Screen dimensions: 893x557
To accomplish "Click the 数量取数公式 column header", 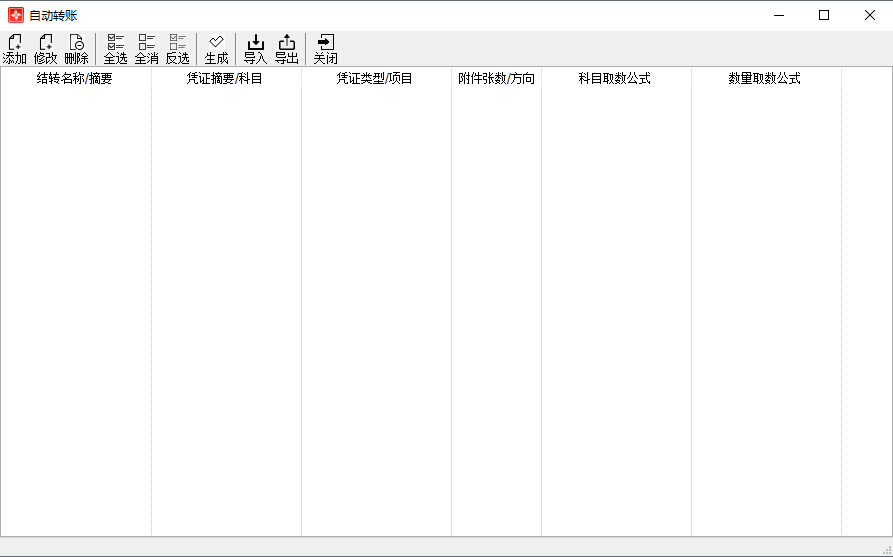I will coord(765,78).
